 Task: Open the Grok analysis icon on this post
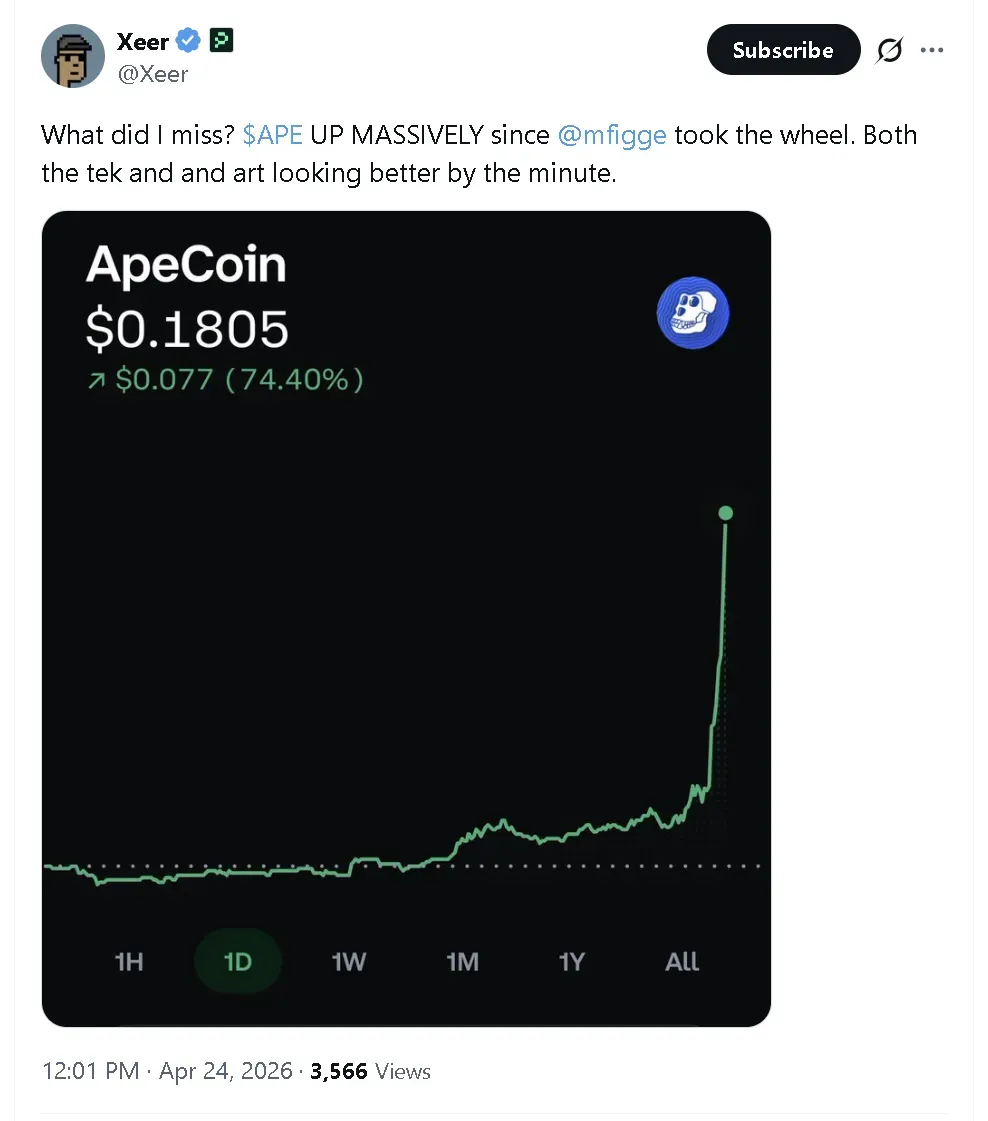click(x=889, y=49)
